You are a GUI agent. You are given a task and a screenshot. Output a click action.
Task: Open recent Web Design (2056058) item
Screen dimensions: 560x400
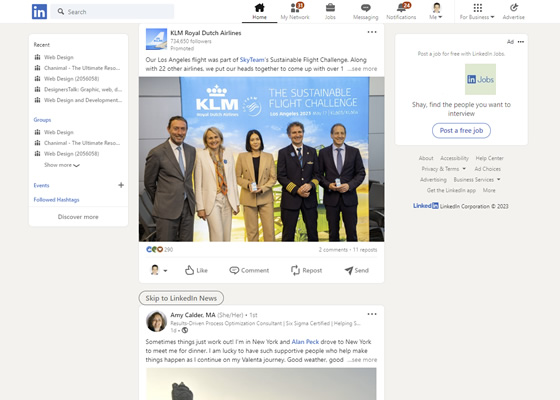(71, 79)
